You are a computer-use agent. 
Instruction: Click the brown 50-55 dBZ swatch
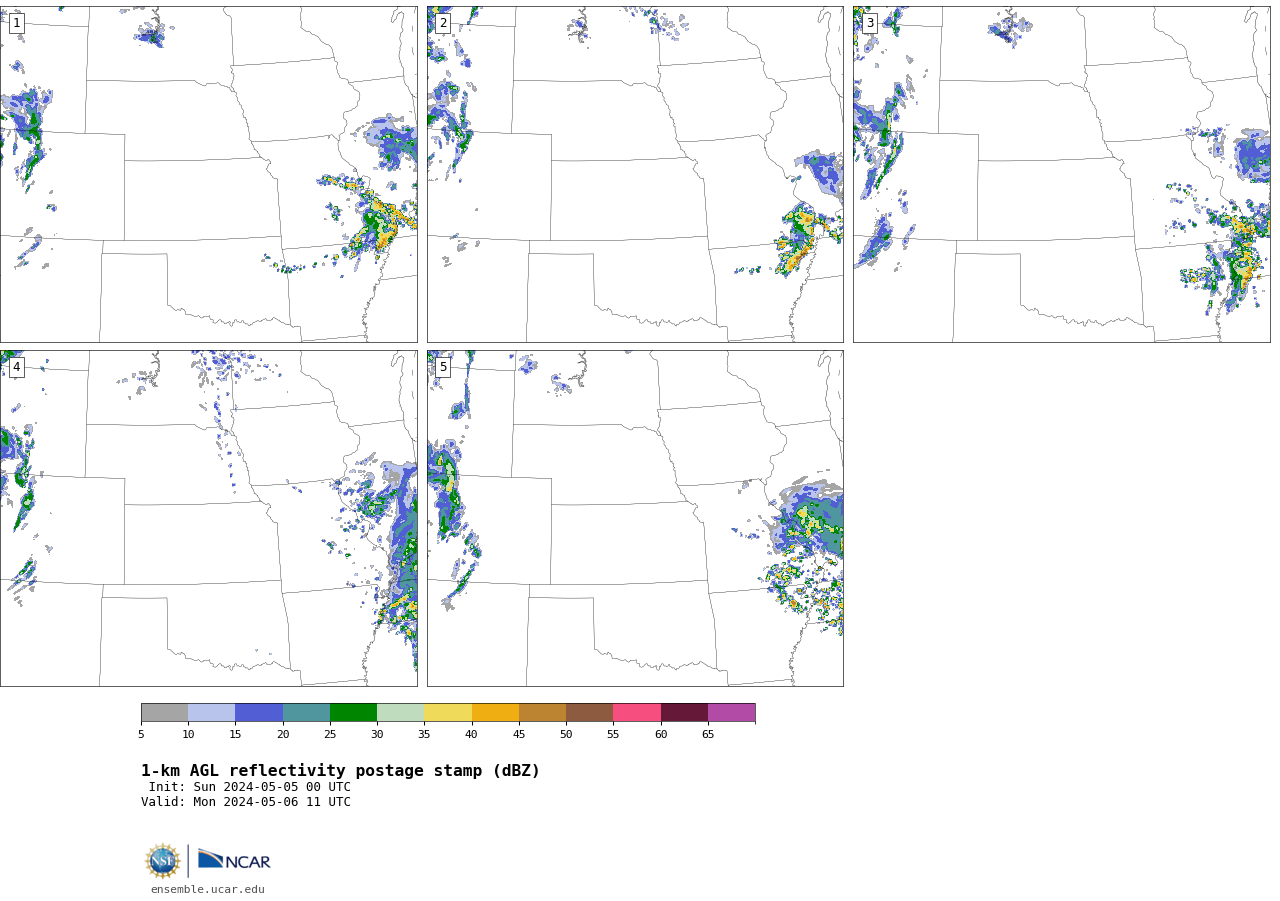[x=589, y=712]
